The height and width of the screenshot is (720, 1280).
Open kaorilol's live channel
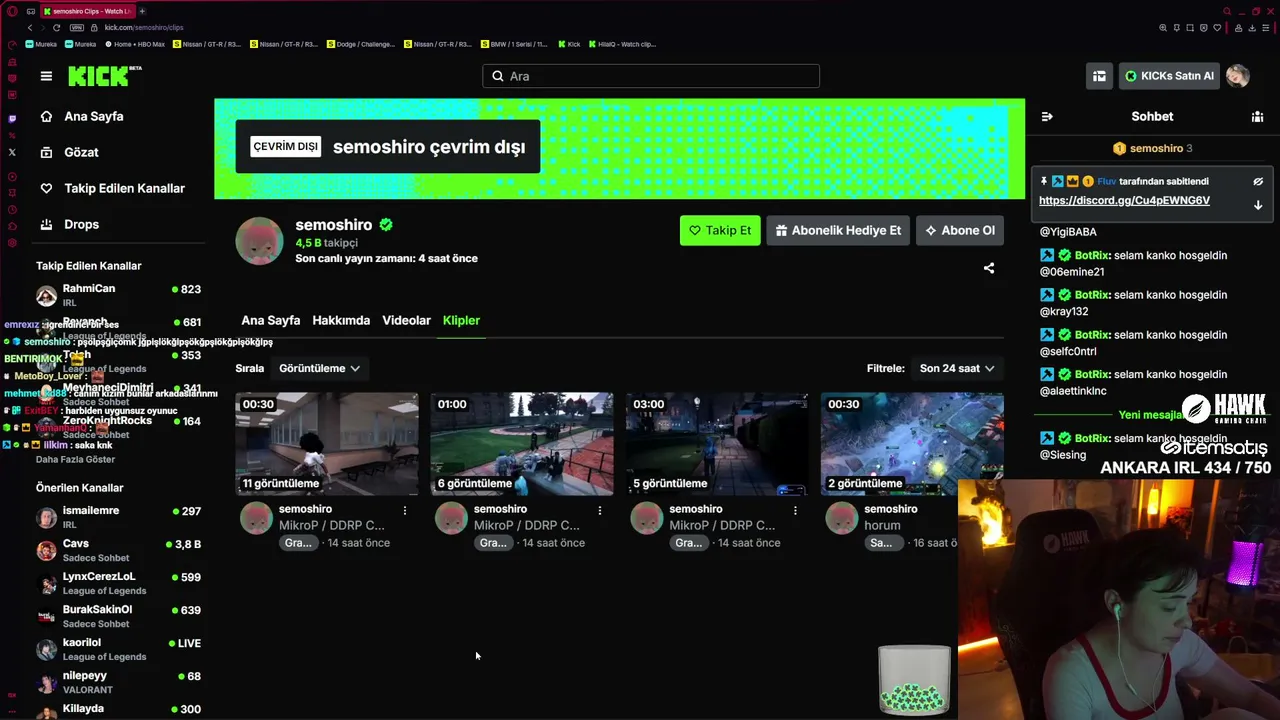coord(118,649)
